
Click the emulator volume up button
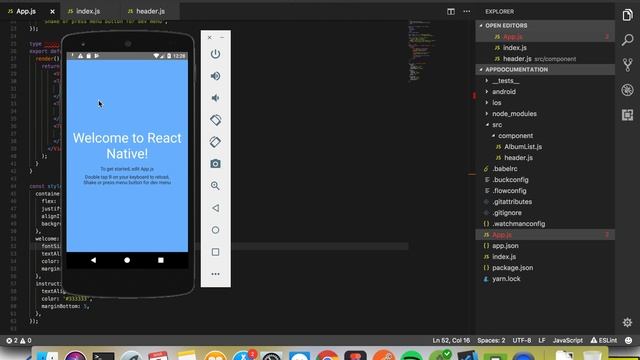click(x=215, y=76)
